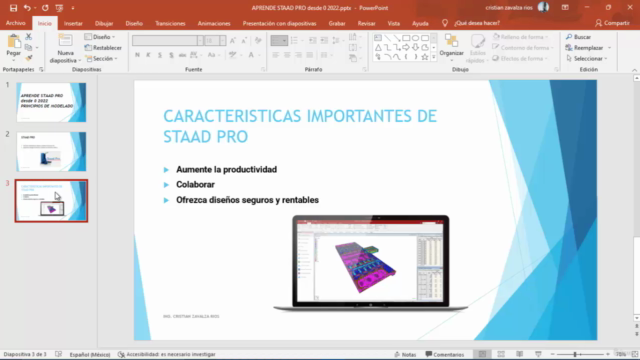
Task: Open the Organizar arrange menu
Action: 451,48
